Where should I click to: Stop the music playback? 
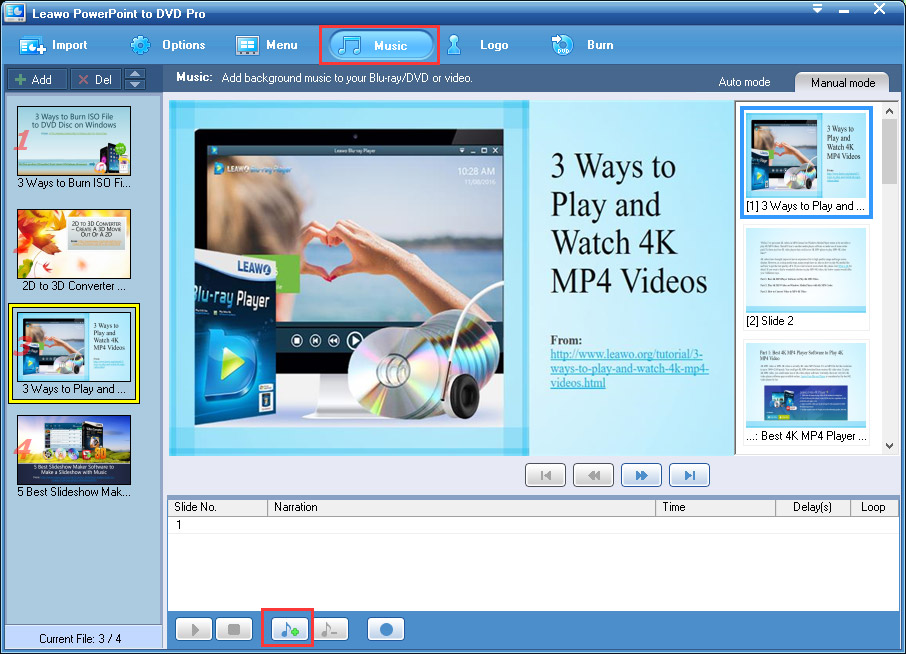pyautogui.click(x=233, y=630)
